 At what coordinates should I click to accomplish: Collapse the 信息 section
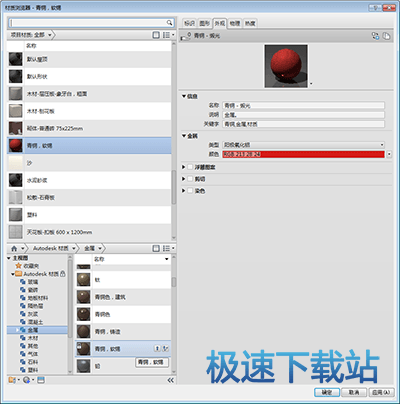click(184, 96)
